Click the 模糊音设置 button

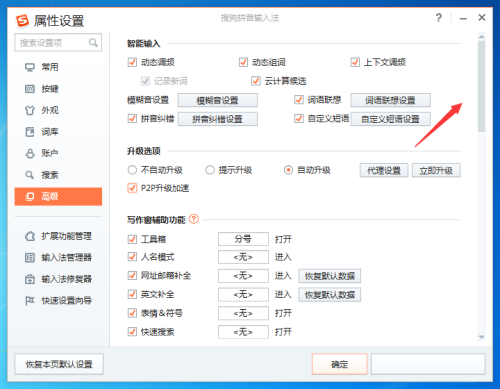218,100
